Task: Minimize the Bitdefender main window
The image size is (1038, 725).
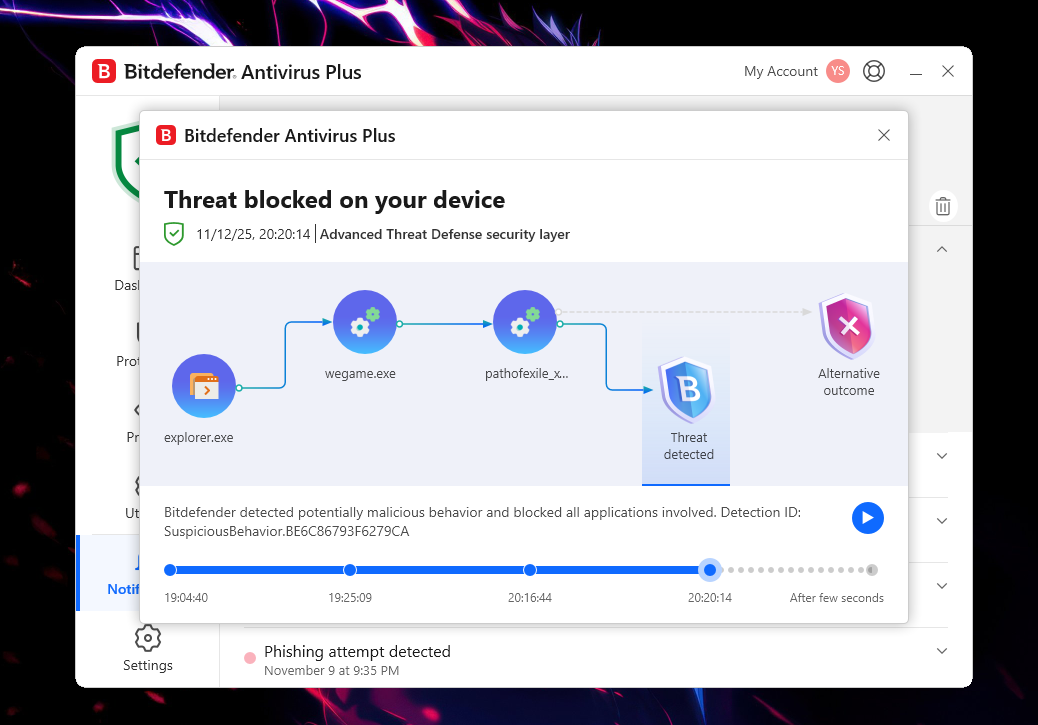Action: click(916, 72)
